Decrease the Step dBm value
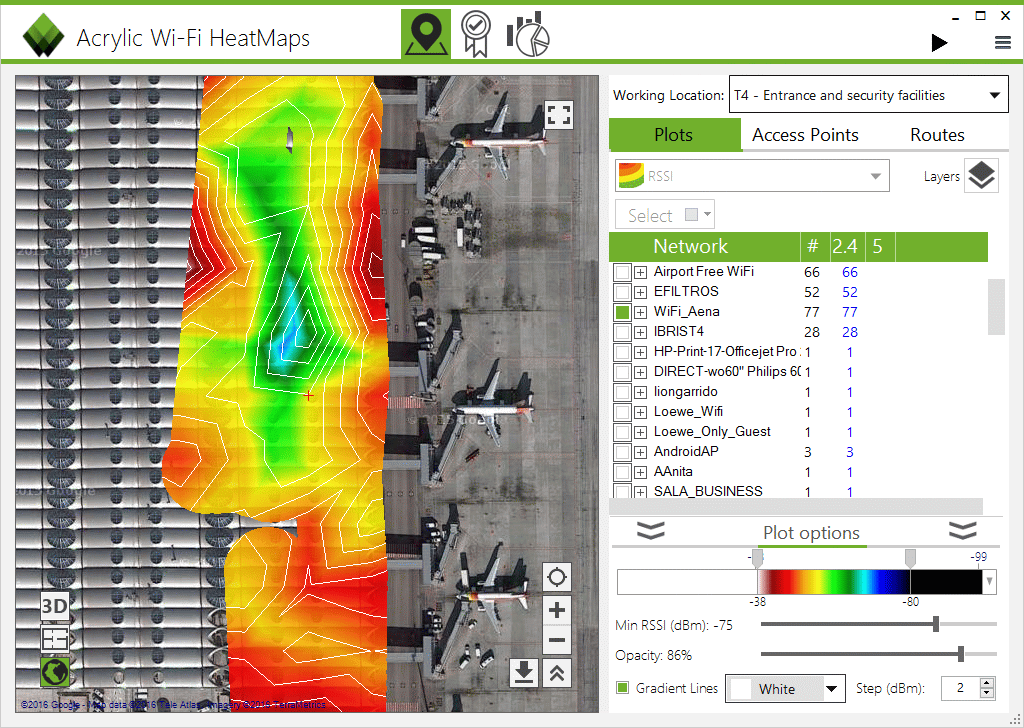Viewport: 1024px width, 728px height. pos(987,693)
